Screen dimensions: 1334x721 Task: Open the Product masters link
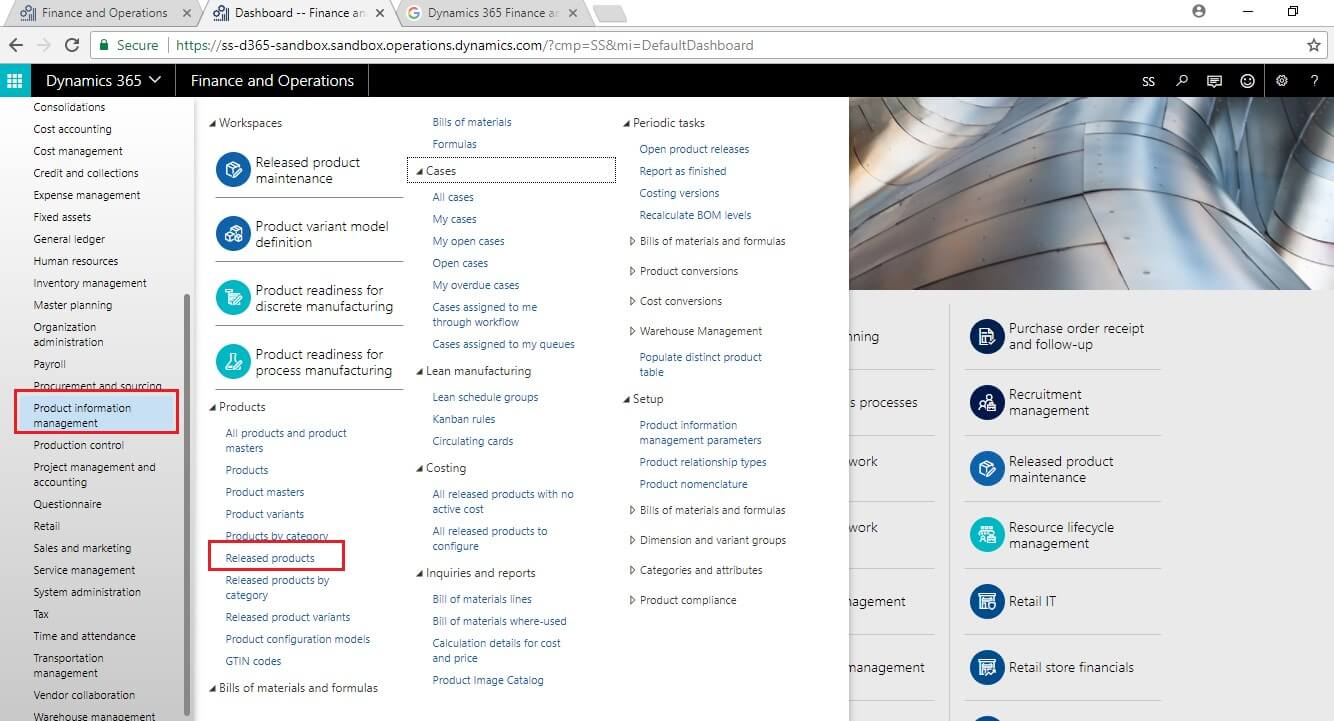tap(265, 492)
